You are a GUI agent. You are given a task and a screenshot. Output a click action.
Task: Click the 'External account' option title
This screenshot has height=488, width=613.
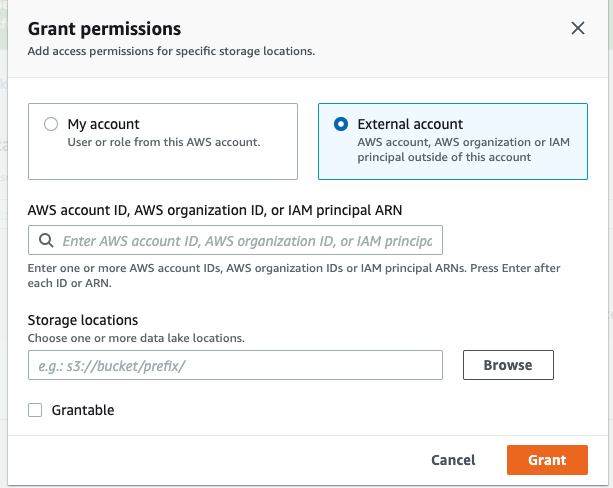click(410, 125)
